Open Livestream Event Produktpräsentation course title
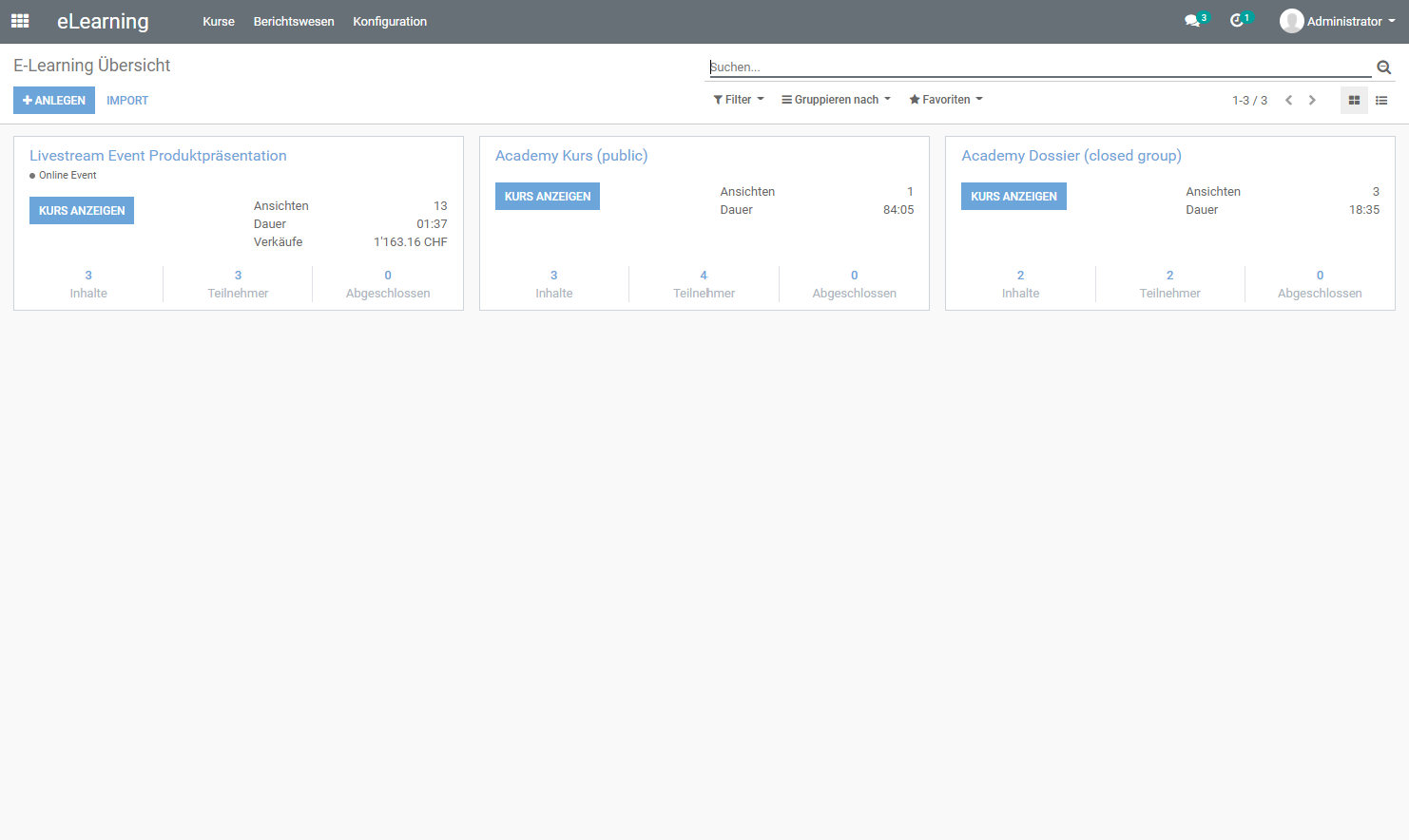The image size is (1409, 840). pyautogui.click(x=158, y=156)
